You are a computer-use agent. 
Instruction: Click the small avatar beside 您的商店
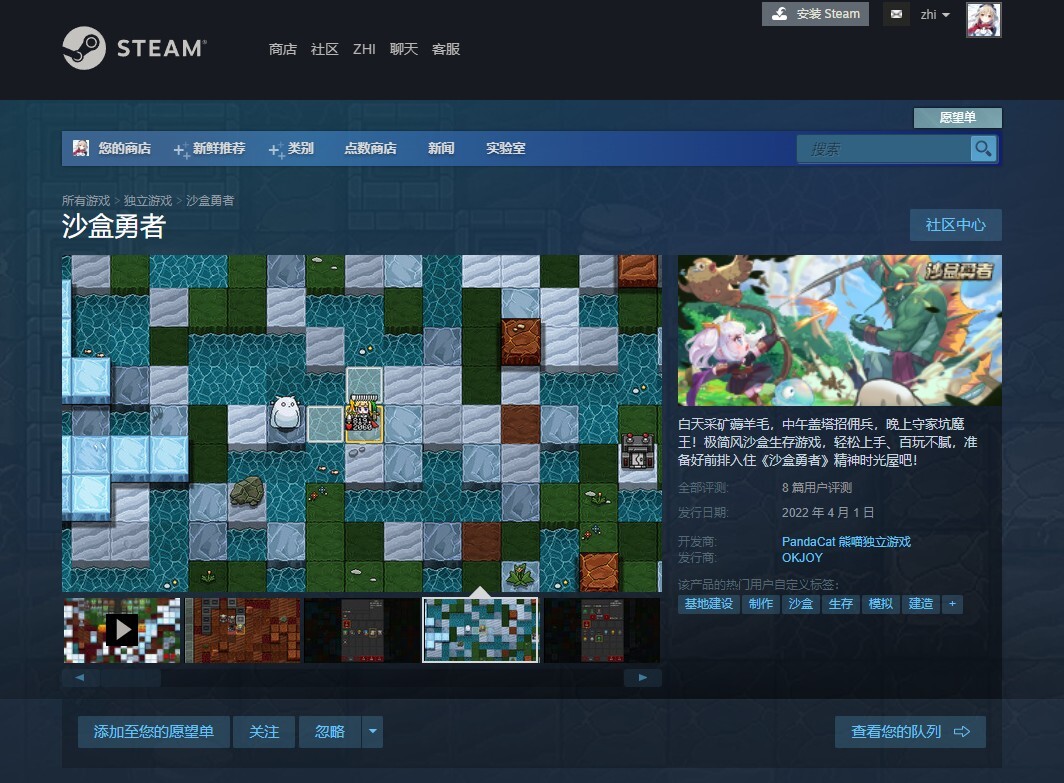coord(81,148)
